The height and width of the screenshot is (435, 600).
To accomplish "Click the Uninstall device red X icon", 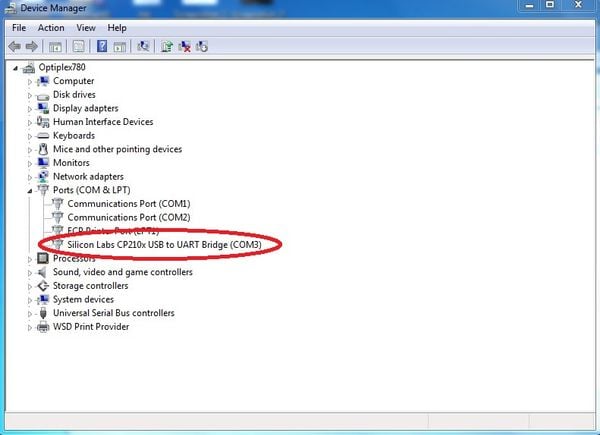I will coord(185,46).
